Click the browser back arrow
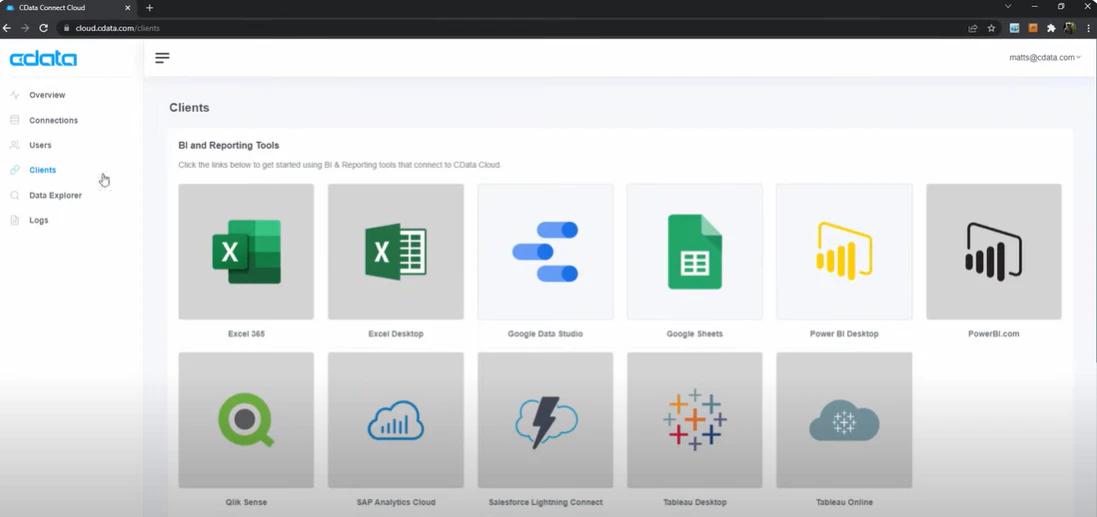Viewport: 1097px width, 517px height. click(7, 28)
